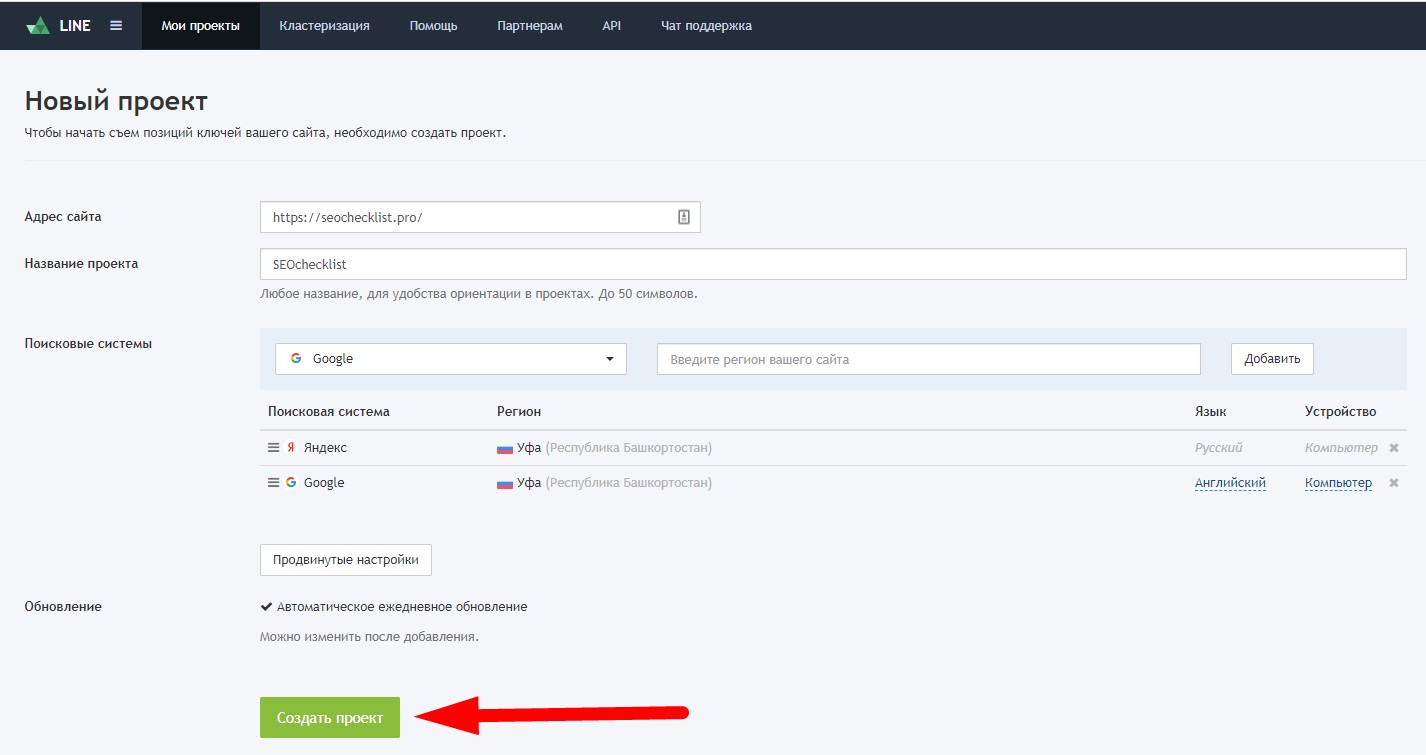Viewport: 1426px width, 755px height.
Task: Open the Помощь menu item
Action: 433,25
